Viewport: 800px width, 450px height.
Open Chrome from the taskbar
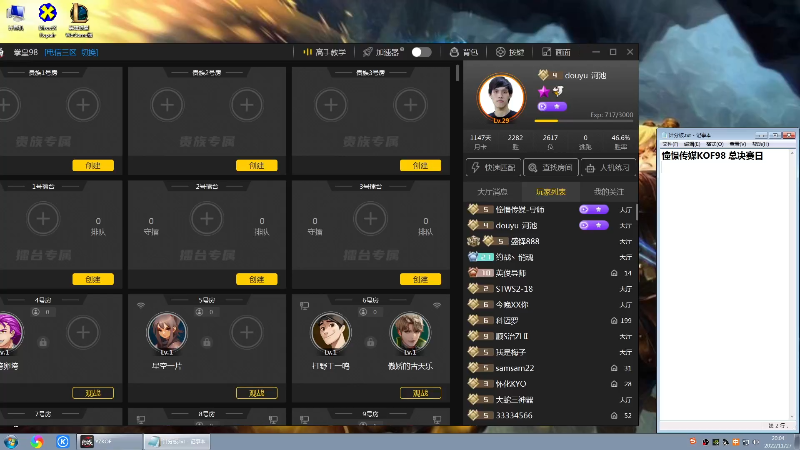point(37,441)
